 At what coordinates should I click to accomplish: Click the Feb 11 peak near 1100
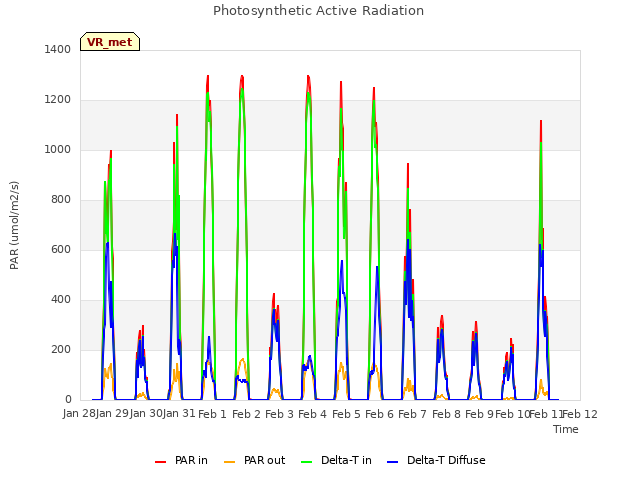(541, 121)
